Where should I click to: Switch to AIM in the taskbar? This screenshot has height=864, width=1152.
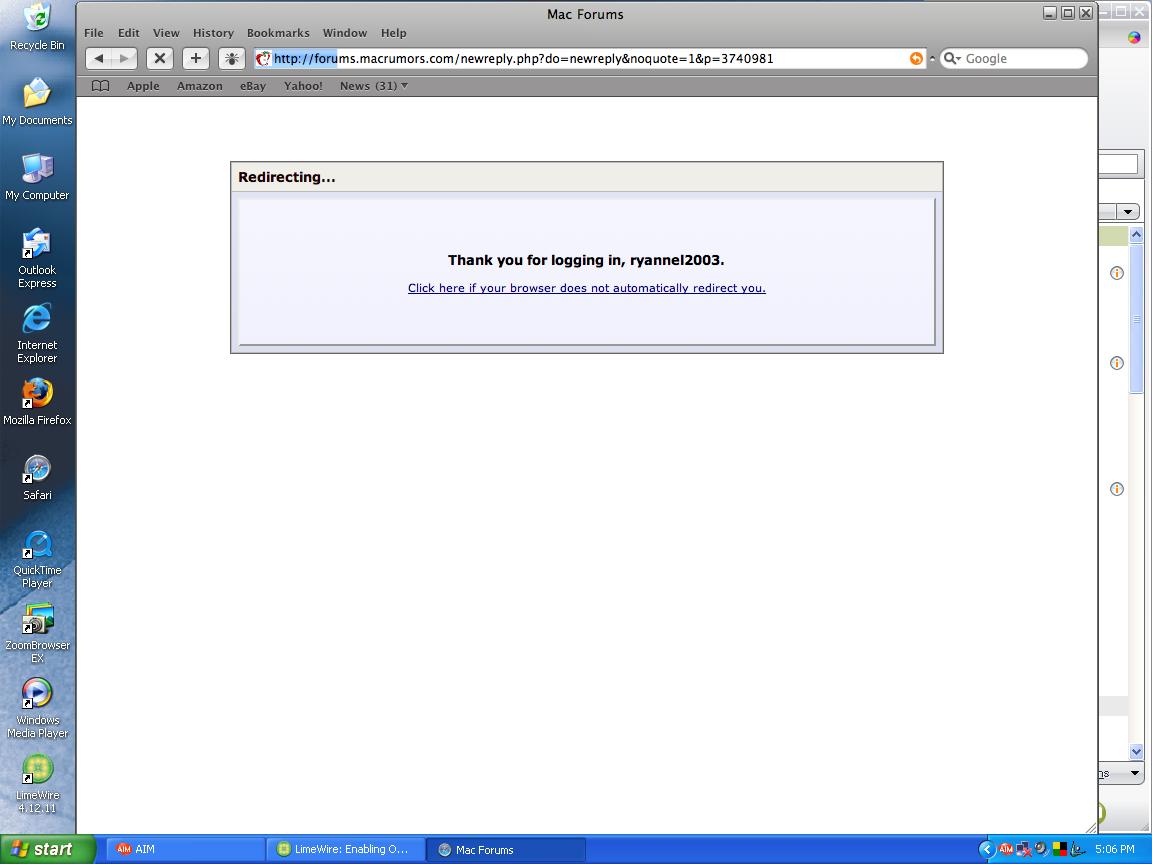(187, 849)
